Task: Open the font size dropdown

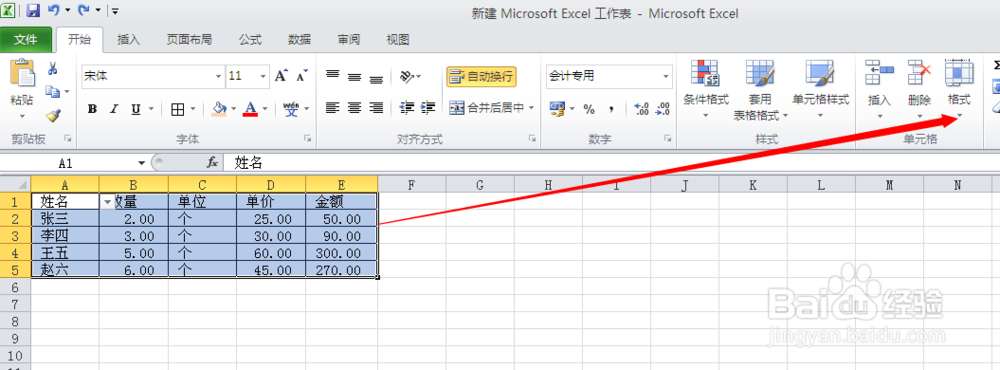Action: 263,77
